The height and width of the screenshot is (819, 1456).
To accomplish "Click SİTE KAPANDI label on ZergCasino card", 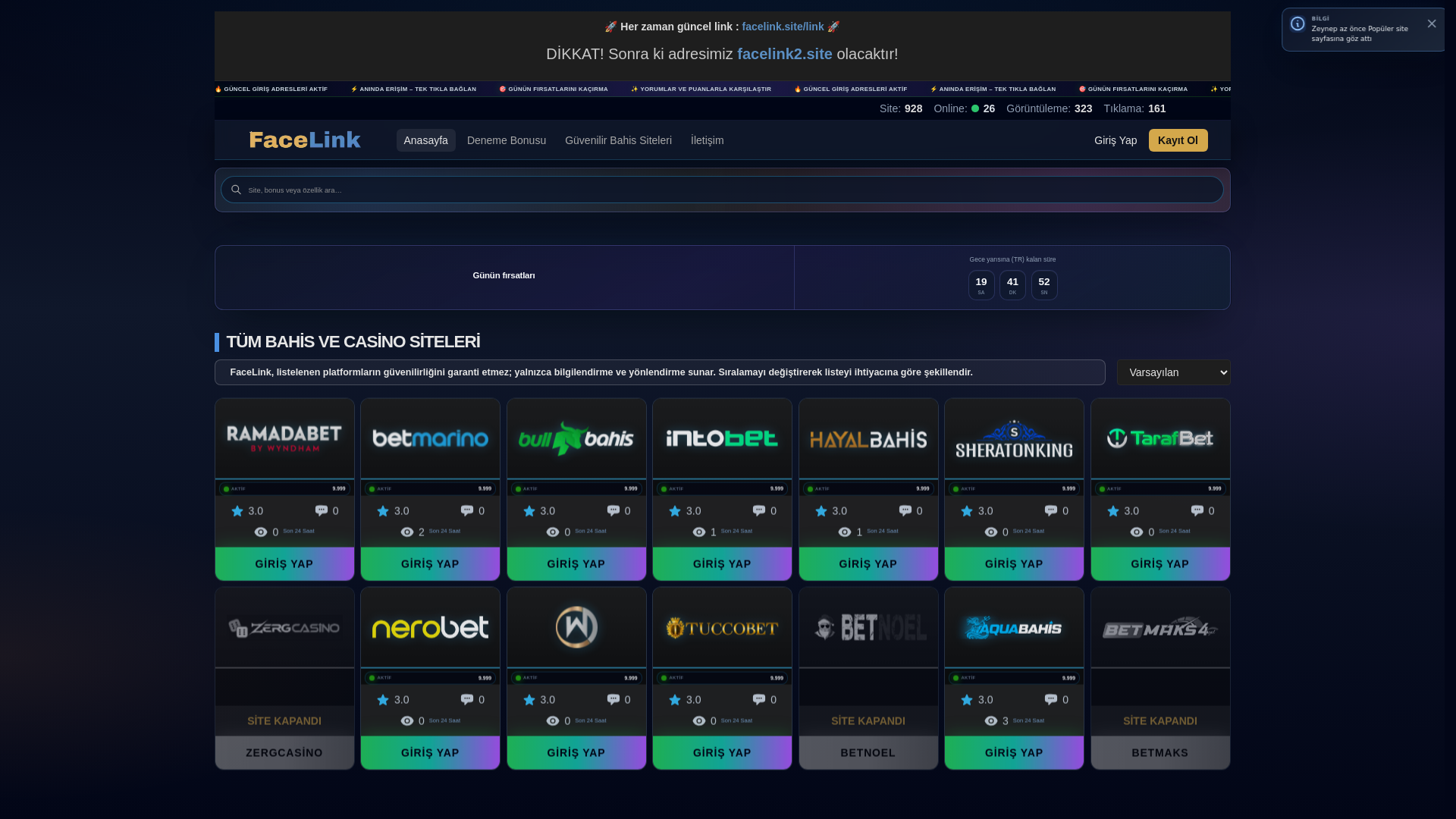I will tap(284, 721).
